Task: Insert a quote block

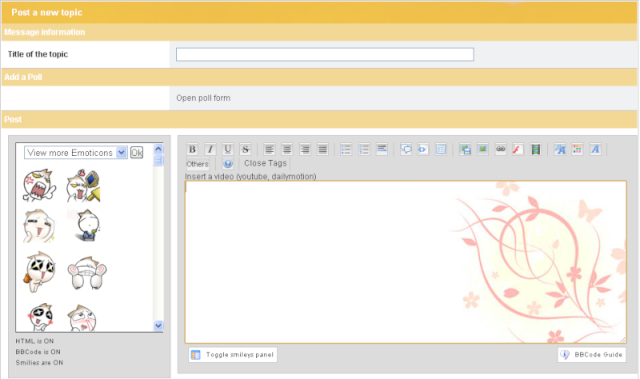Action: tap(406, 149)
